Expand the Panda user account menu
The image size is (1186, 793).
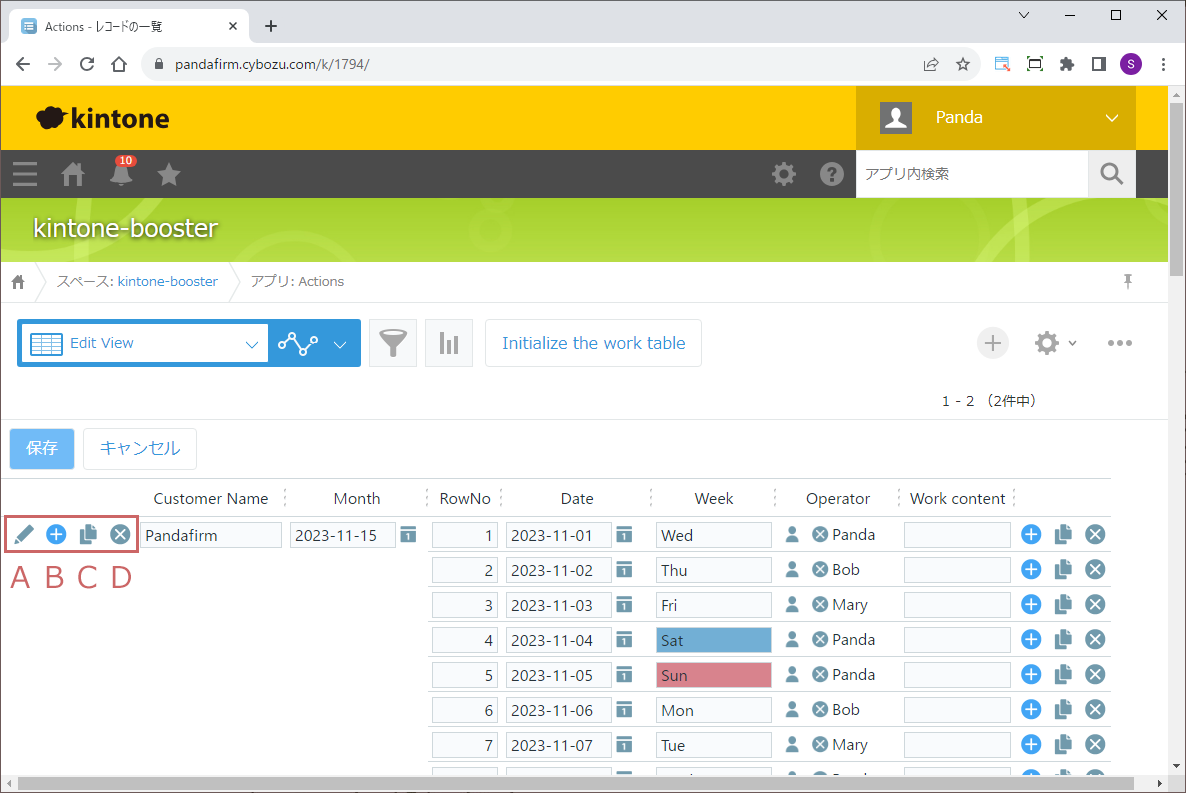(1111, 118)
